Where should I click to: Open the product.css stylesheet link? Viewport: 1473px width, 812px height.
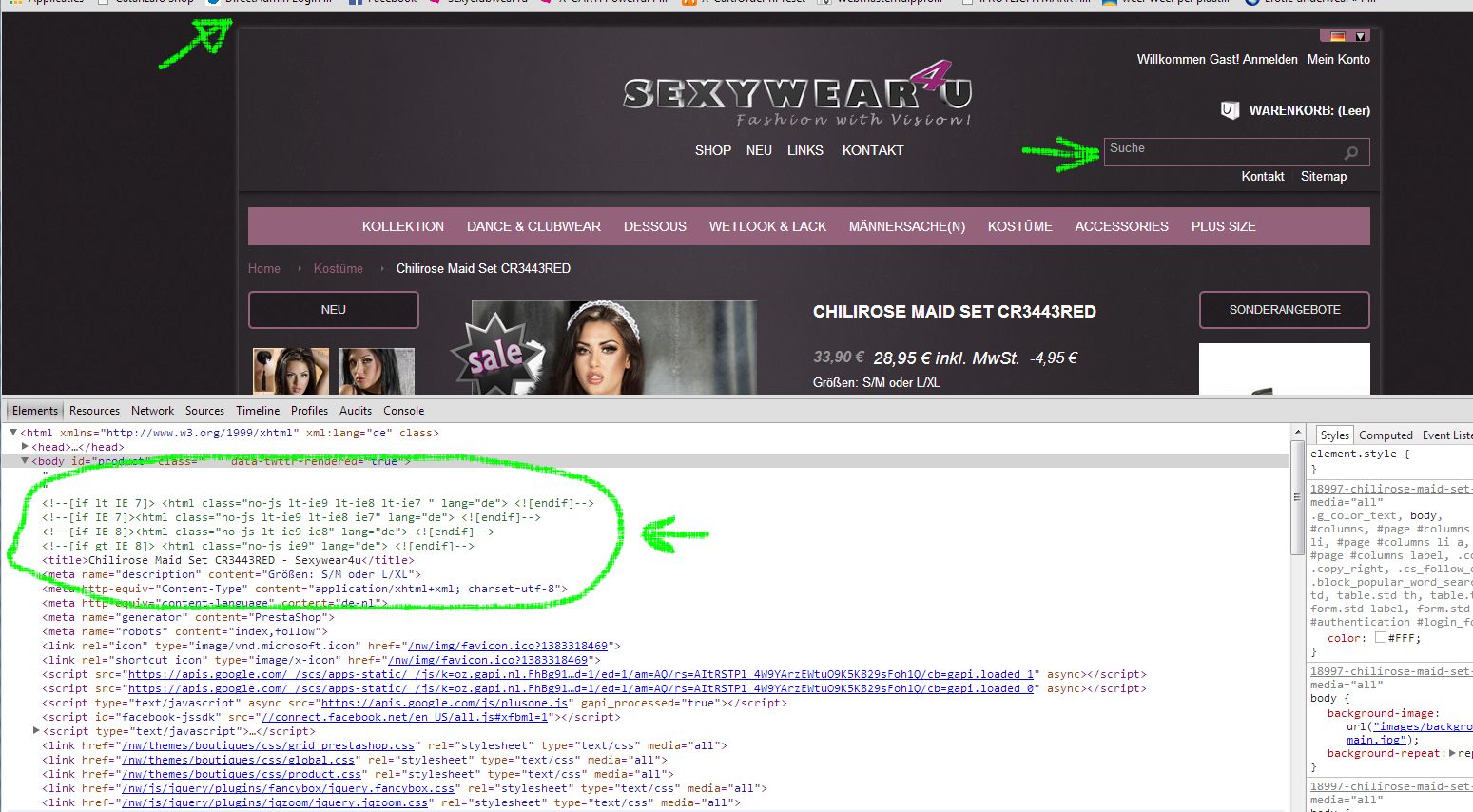pyautogui.click(x=242, y=774)
